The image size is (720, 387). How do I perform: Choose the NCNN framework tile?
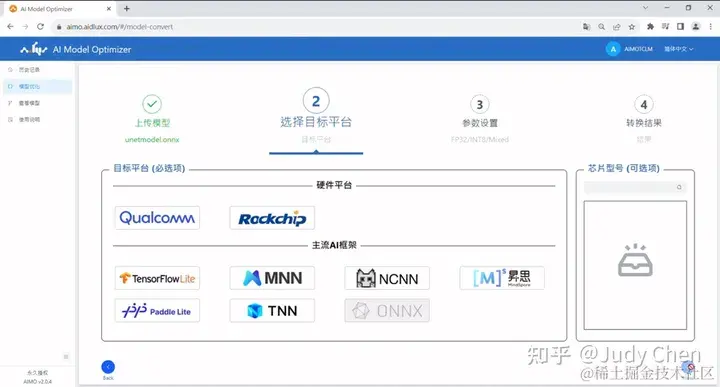coord(387,278)
